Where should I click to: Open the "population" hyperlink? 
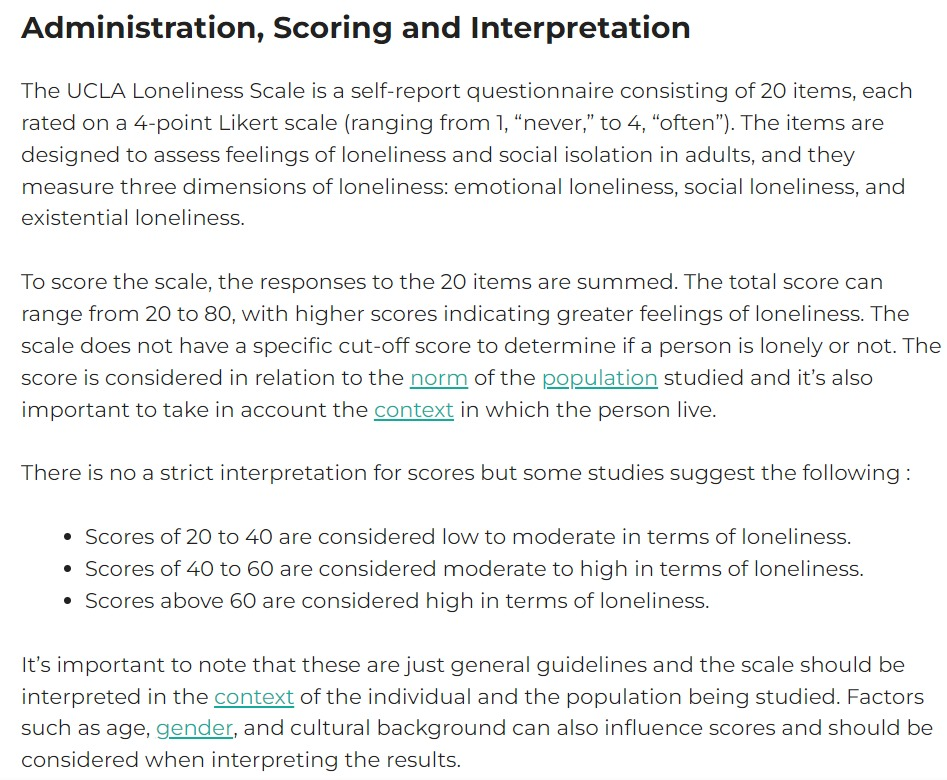coord(599,379)
